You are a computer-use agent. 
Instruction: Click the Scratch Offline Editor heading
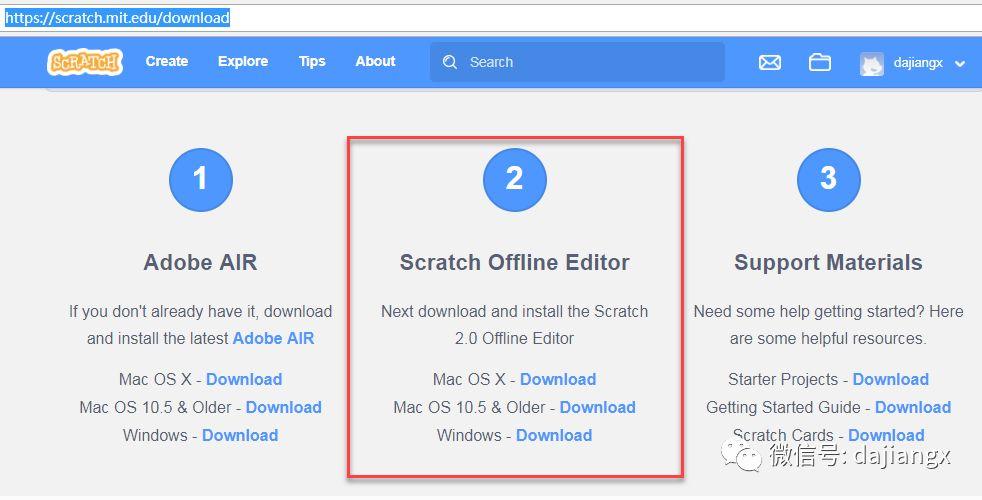[x=515, y=262]
